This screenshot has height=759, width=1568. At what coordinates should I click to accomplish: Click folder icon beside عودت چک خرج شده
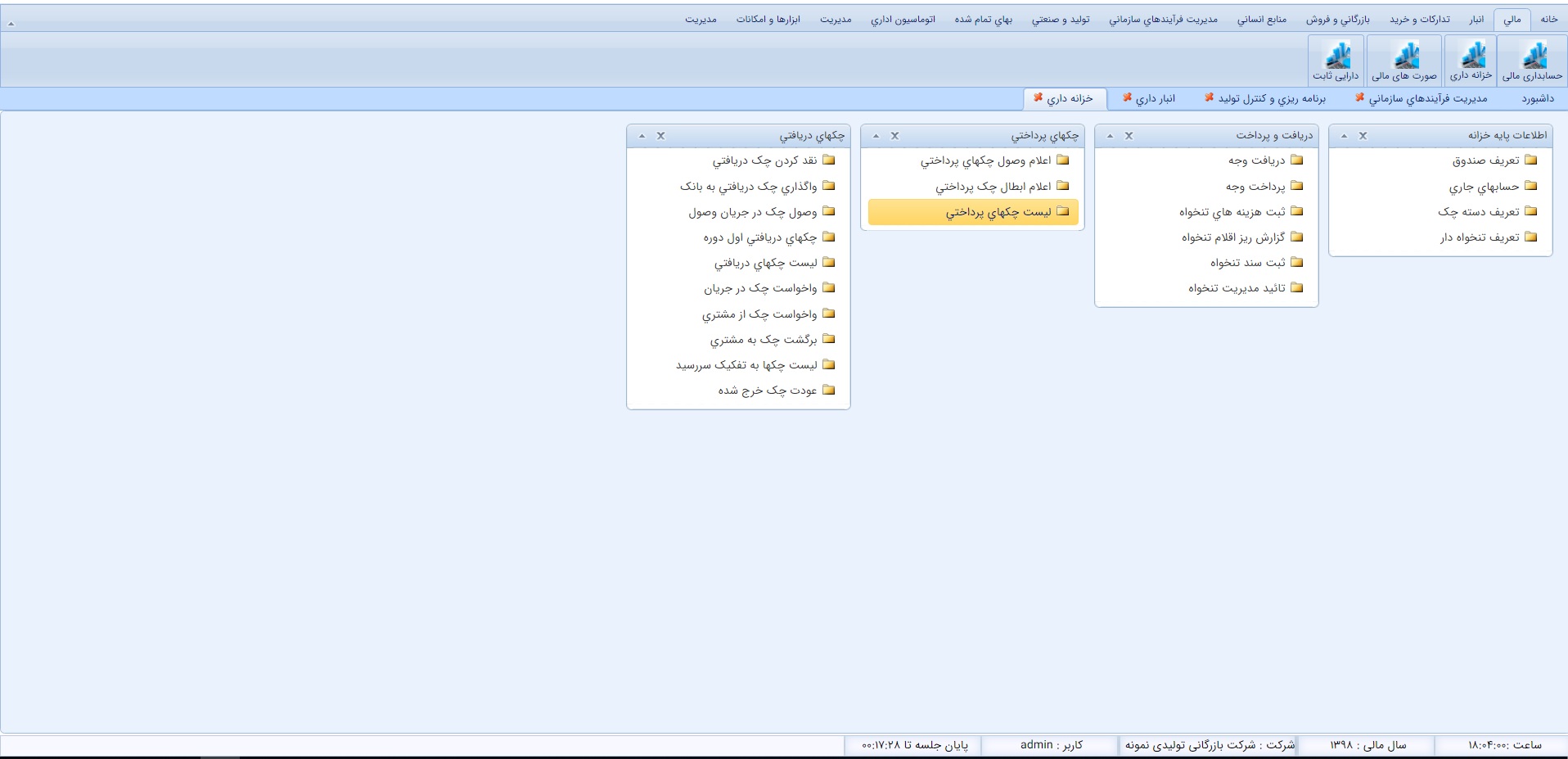click(x=828, y=390)
